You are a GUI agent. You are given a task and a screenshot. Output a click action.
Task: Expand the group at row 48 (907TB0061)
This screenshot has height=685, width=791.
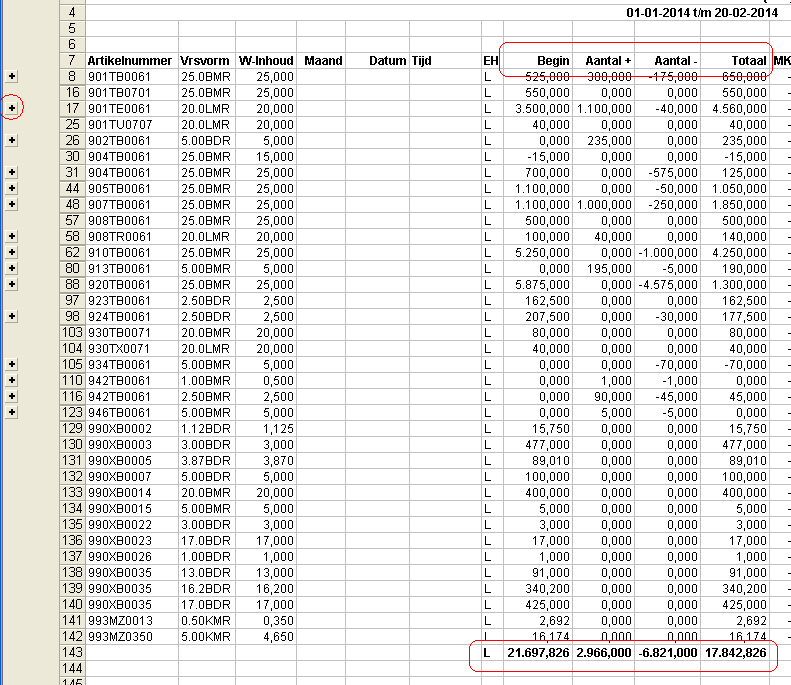pyautogui.click(x=12, y=204)
